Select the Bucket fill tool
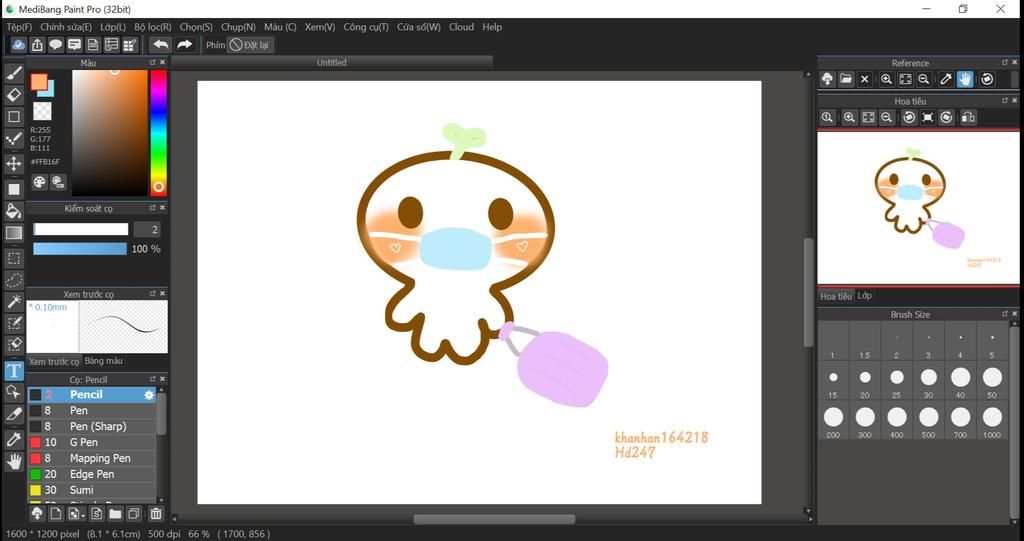The width and height of the screenshot is (1024, 541). pyautogui.click(x=14, y=210)
